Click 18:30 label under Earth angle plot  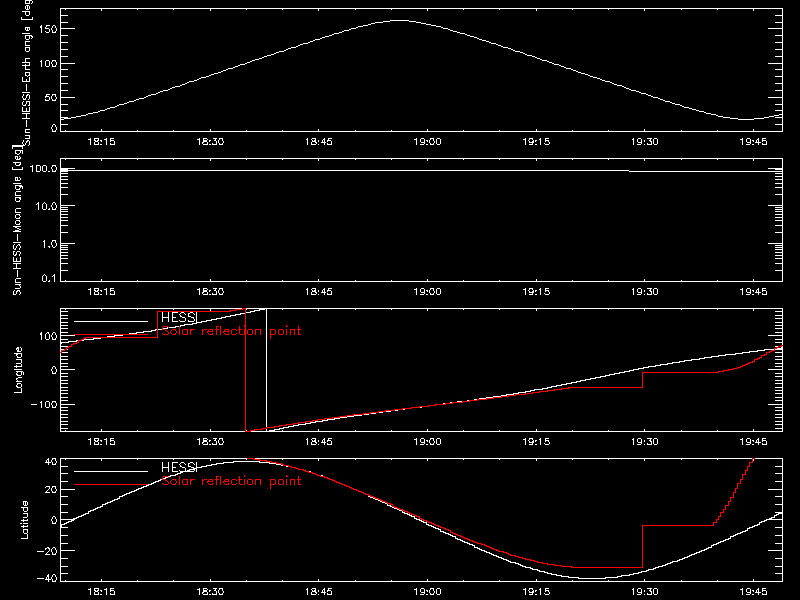coord(210,141)
